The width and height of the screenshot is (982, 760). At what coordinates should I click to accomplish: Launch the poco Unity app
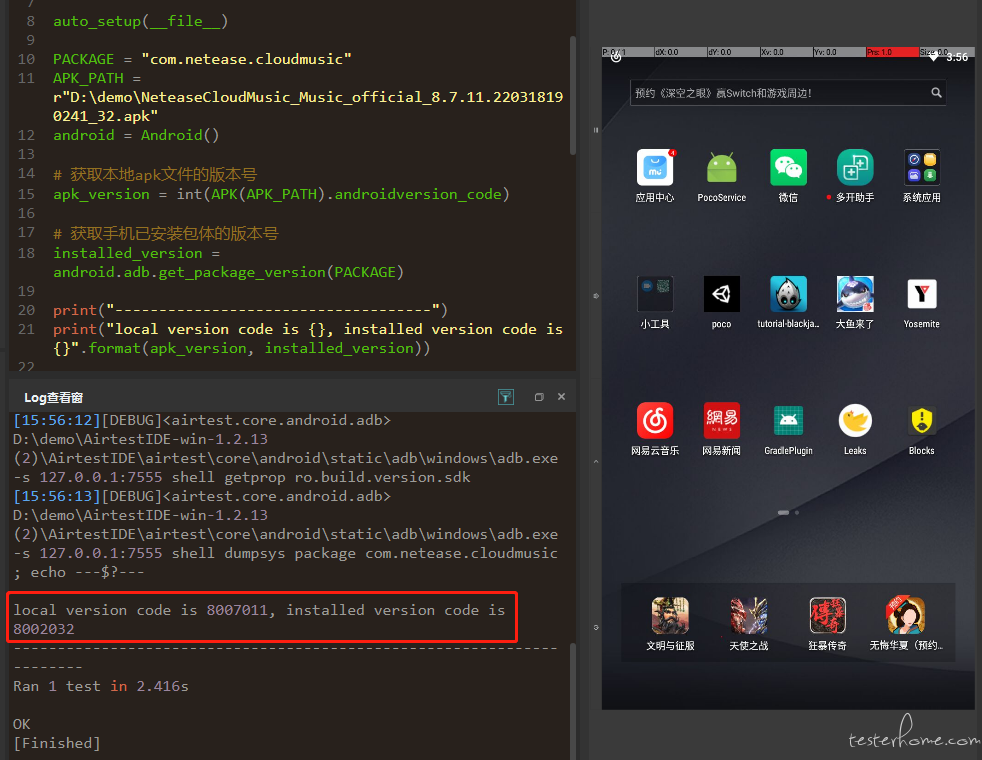(x=721, y=294)
